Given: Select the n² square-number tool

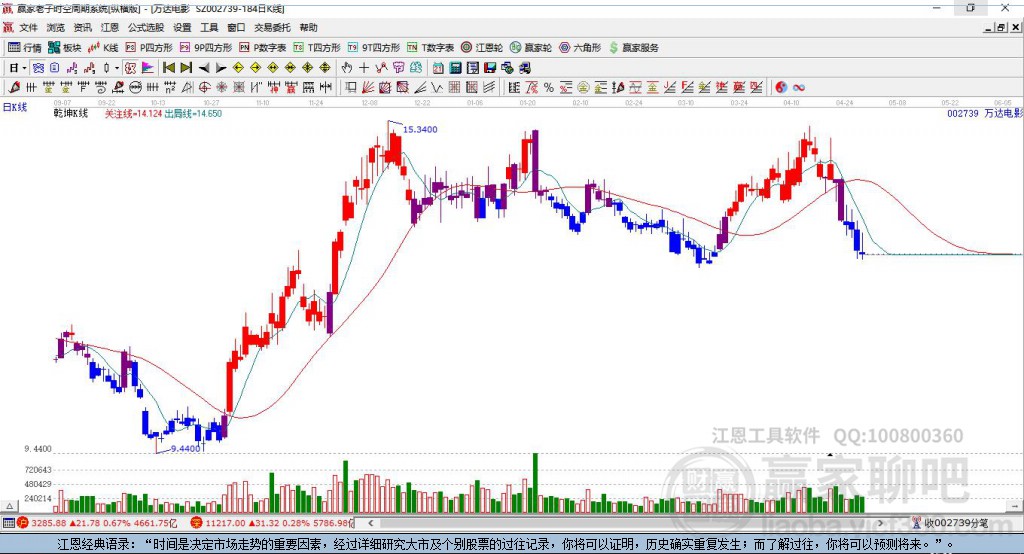Looking at the screenshot, I should [x=170, y=88].
